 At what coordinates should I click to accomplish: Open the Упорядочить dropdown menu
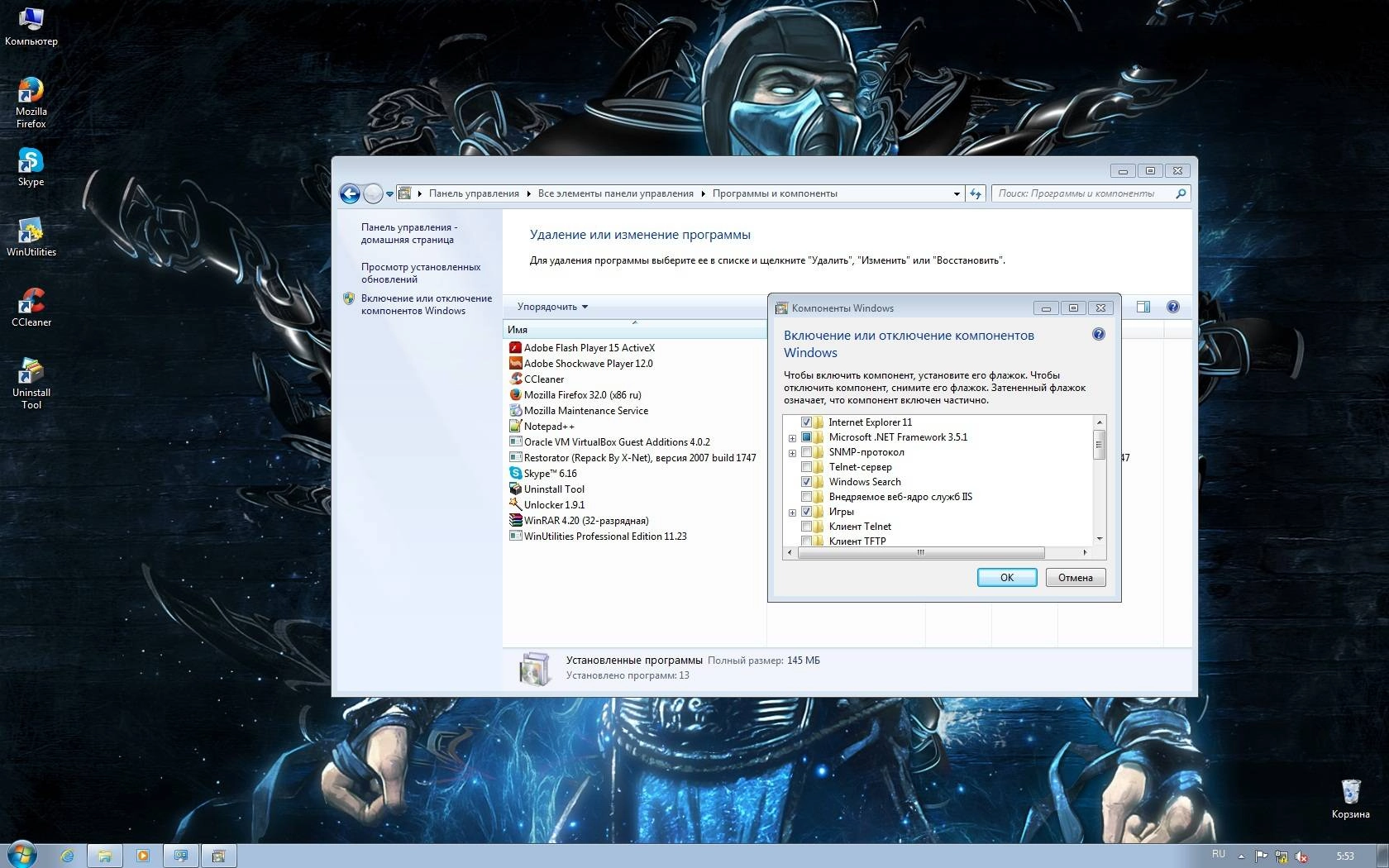click(x=552, y=307)
